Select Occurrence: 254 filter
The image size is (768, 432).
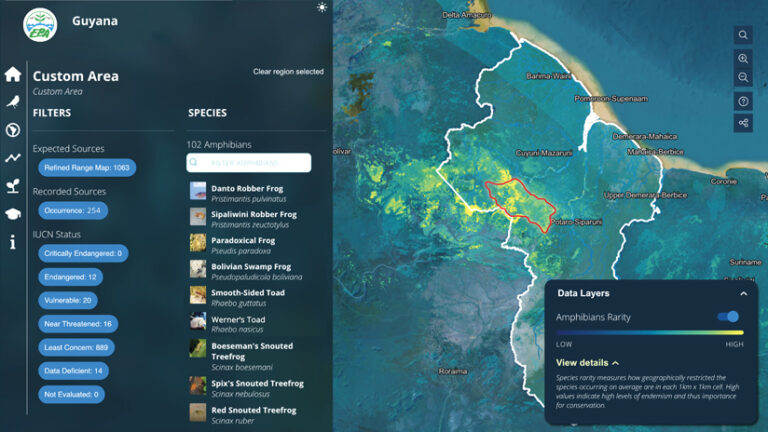72,211
